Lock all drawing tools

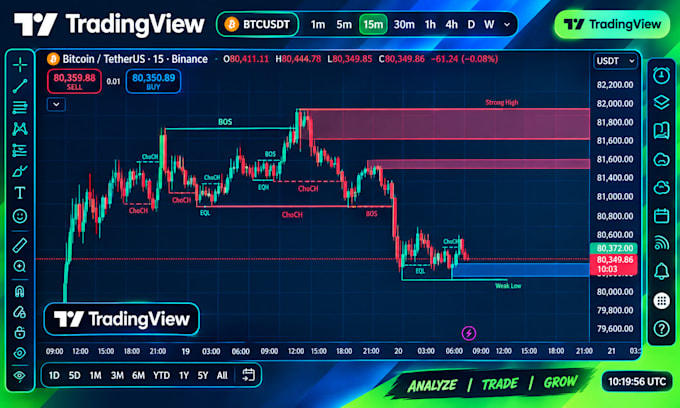pos(20,333)
